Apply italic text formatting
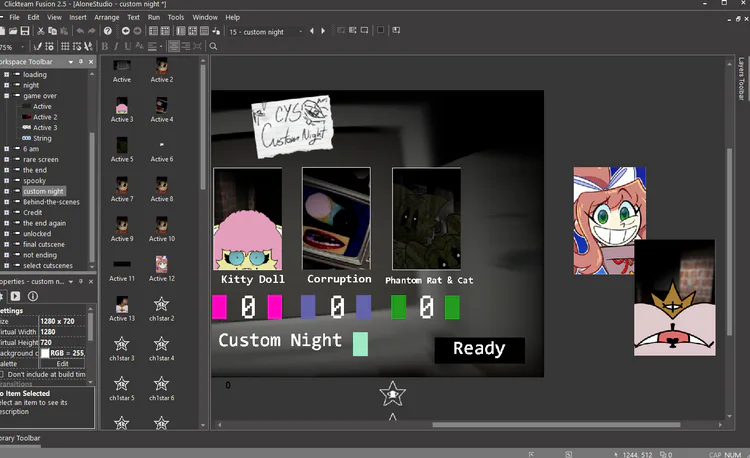Viewport: 750px width, 458px height. click(116, 46)
